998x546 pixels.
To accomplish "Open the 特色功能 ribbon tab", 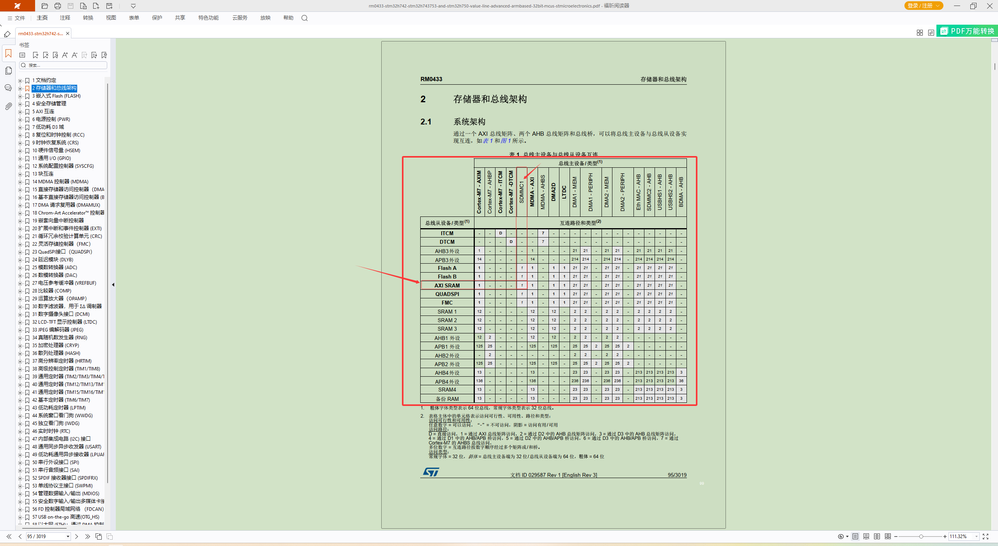I will (208, 18).
